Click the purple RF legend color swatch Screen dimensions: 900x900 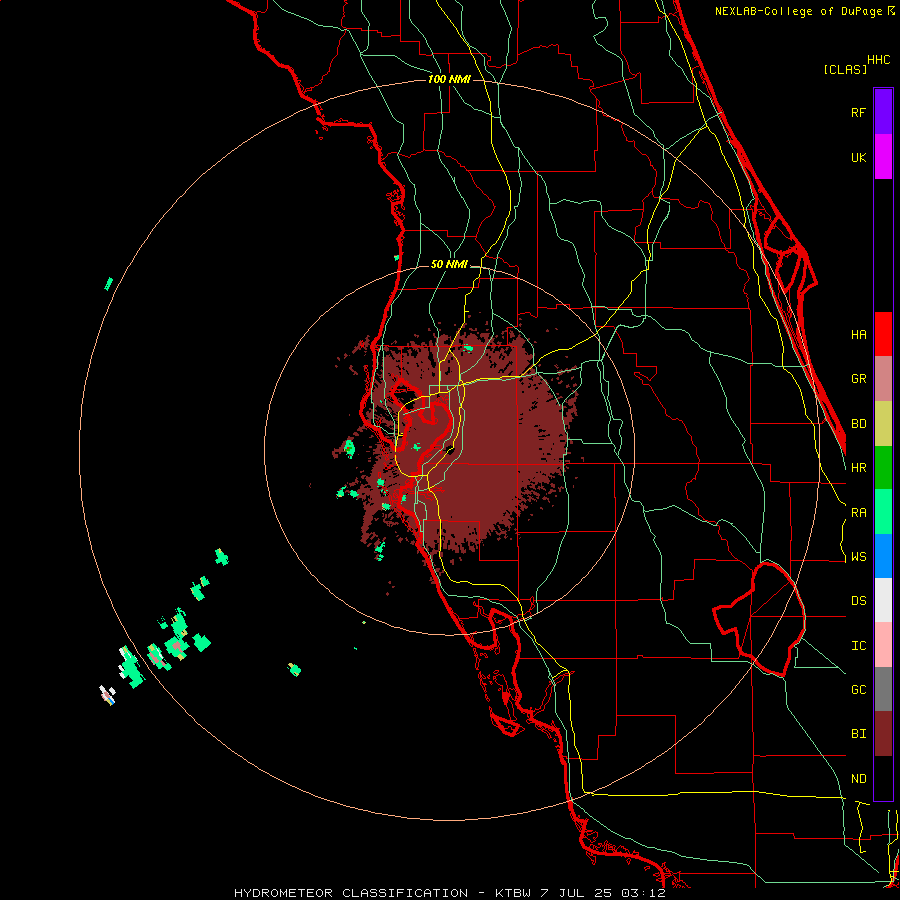click(x=883, y=112)
